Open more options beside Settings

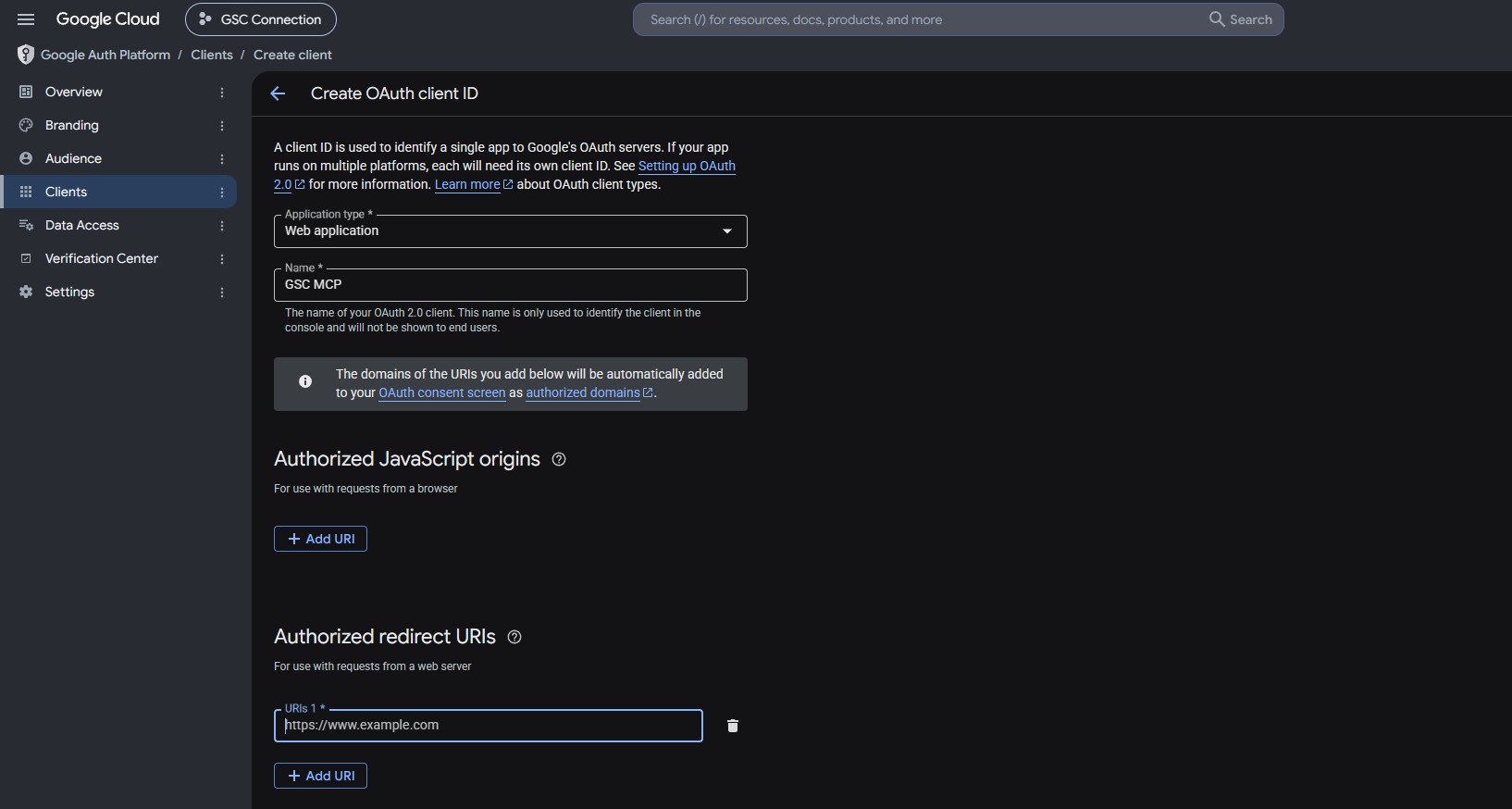tap(222, 292)
